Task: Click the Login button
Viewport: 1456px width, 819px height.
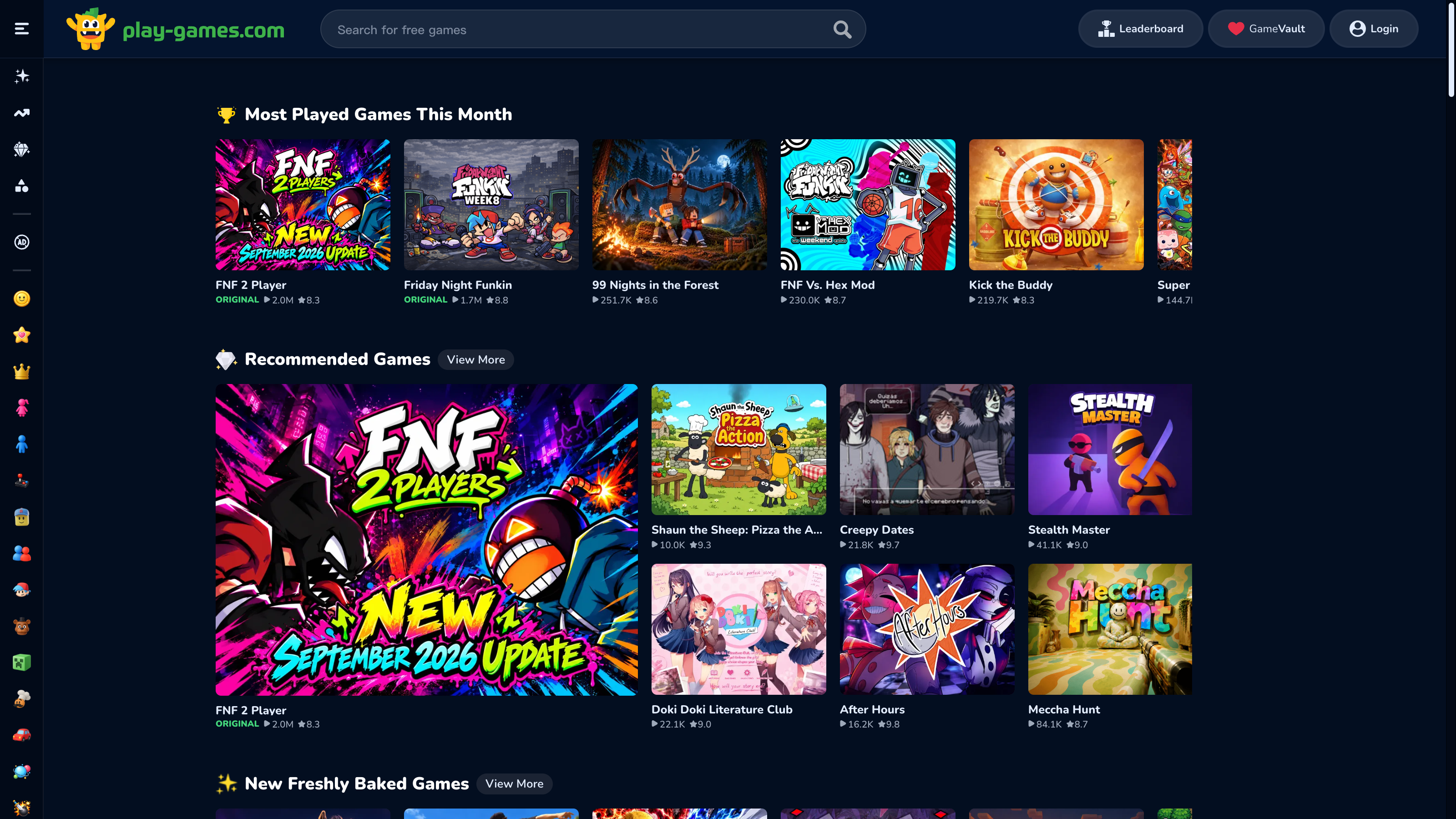Action: point(1374,29)
